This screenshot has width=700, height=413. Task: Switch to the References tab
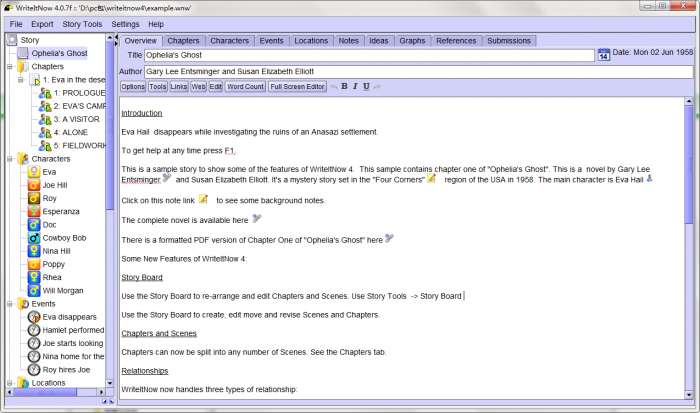click(x=456, y=41)
